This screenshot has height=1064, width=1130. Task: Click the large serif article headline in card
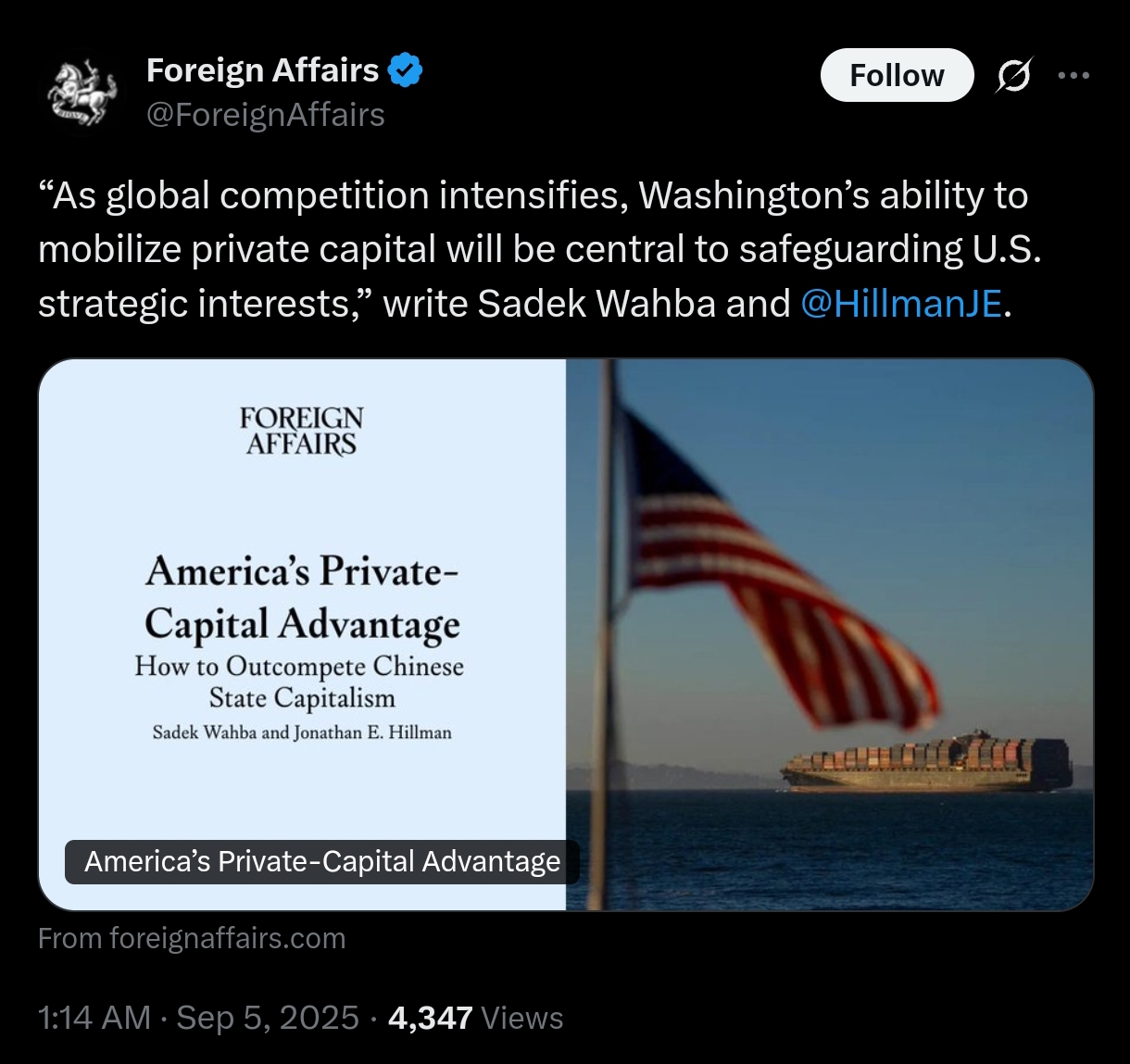click(x=302, y=597)
